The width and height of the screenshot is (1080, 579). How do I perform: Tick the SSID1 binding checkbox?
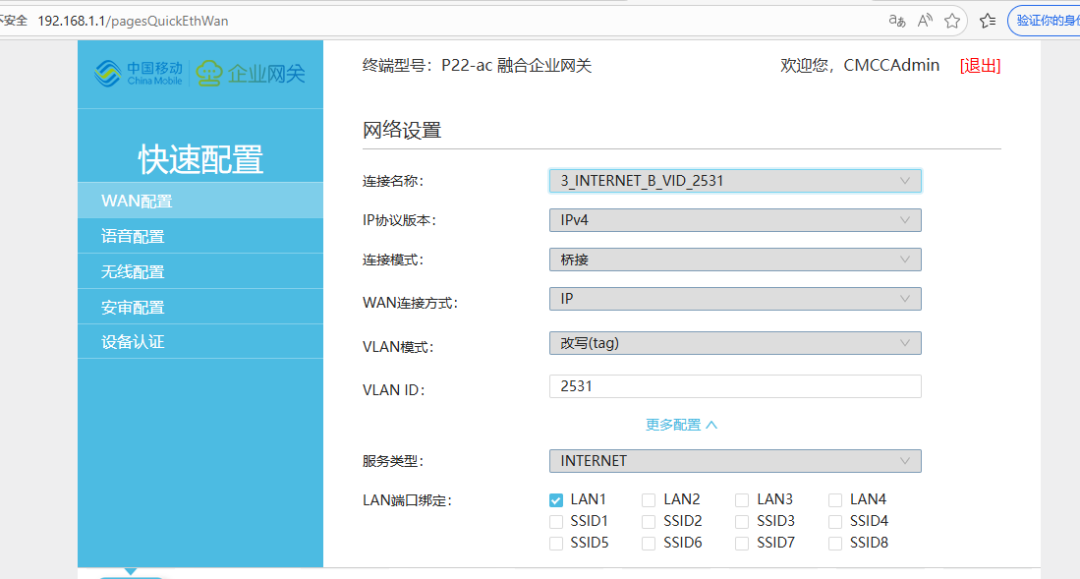(556, 522)
